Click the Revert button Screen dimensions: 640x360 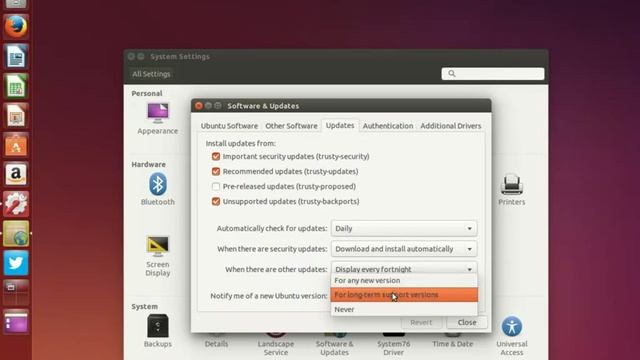click(x=421, y=322)
